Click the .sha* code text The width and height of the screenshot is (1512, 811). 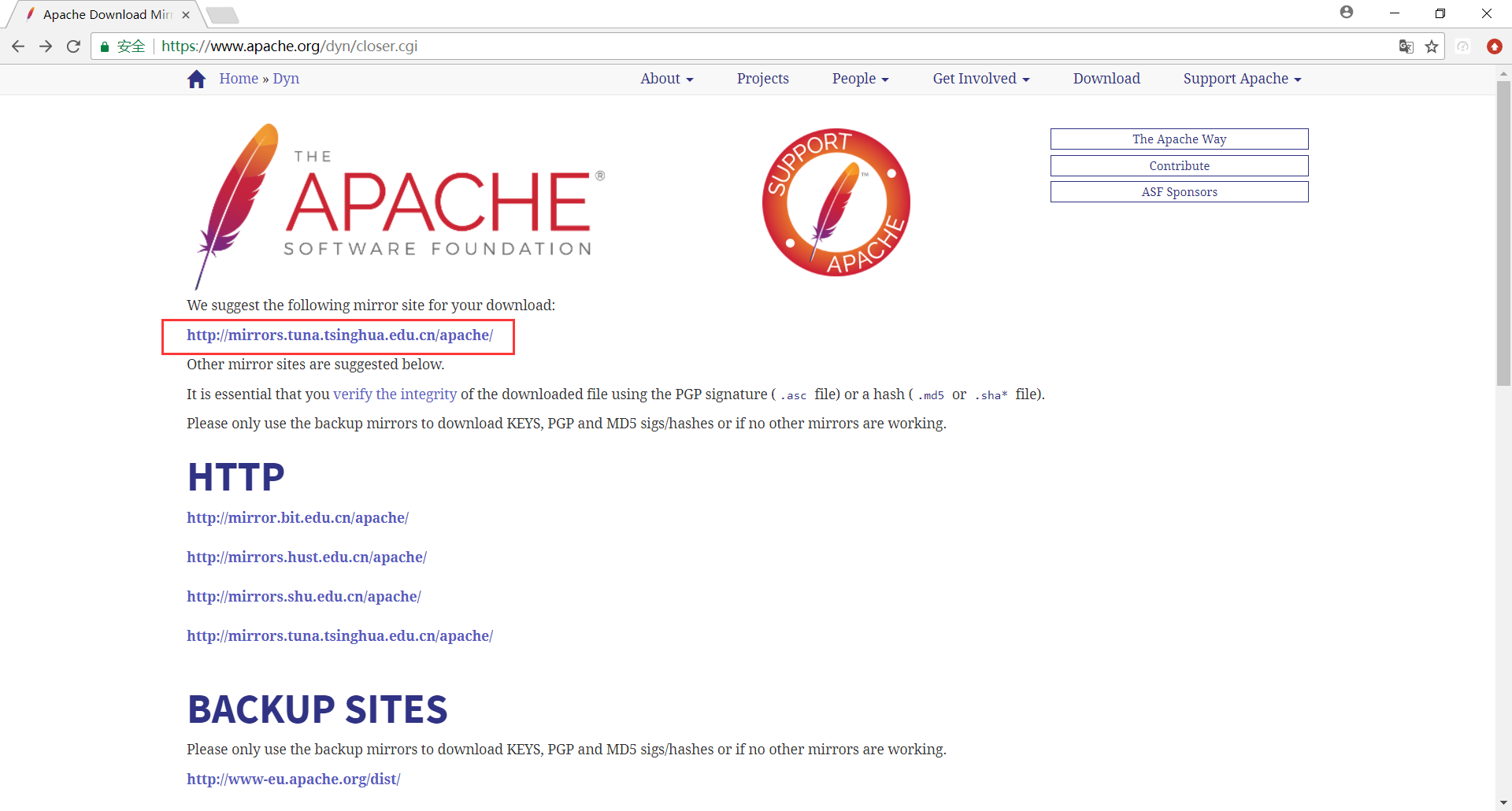point(991,395)
